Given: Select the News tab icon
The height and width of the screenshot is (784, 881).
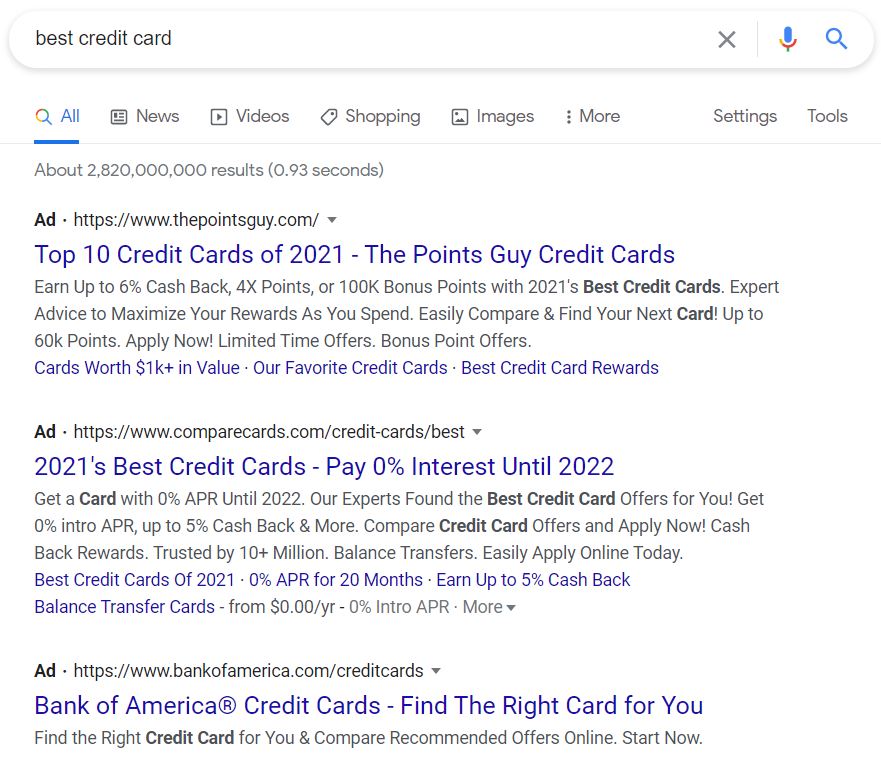Looking at the screenshot, I should 120,116.
